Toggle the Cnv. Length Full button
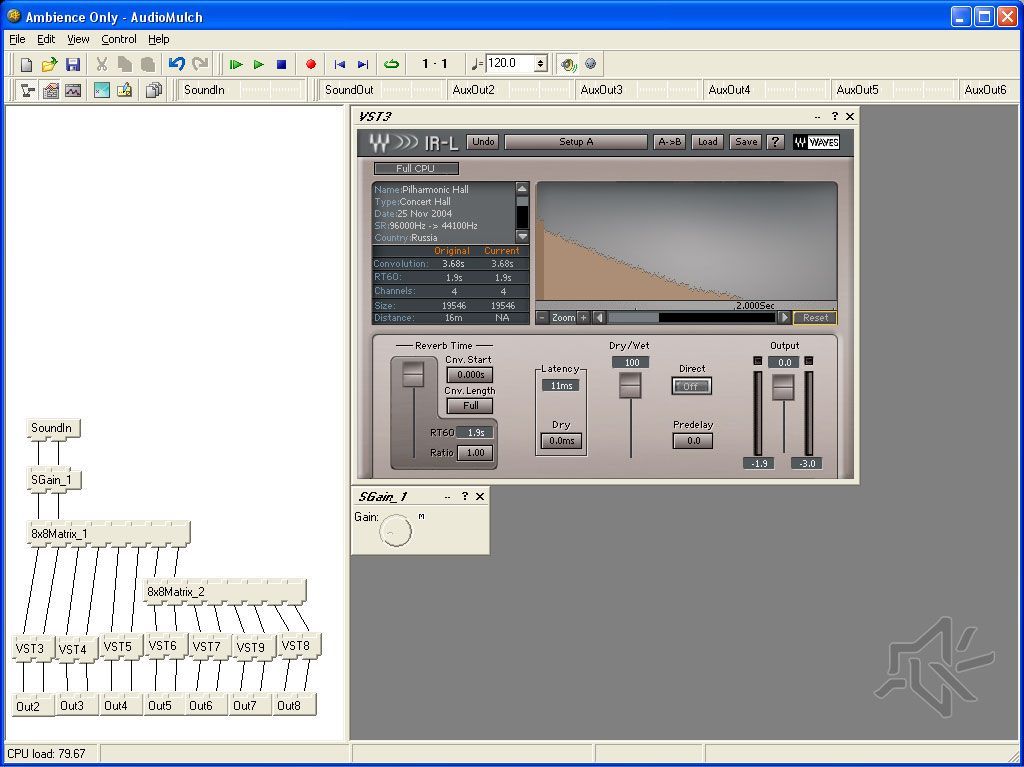The height and width of the screenshot is (767, 1024). [470, 406]
